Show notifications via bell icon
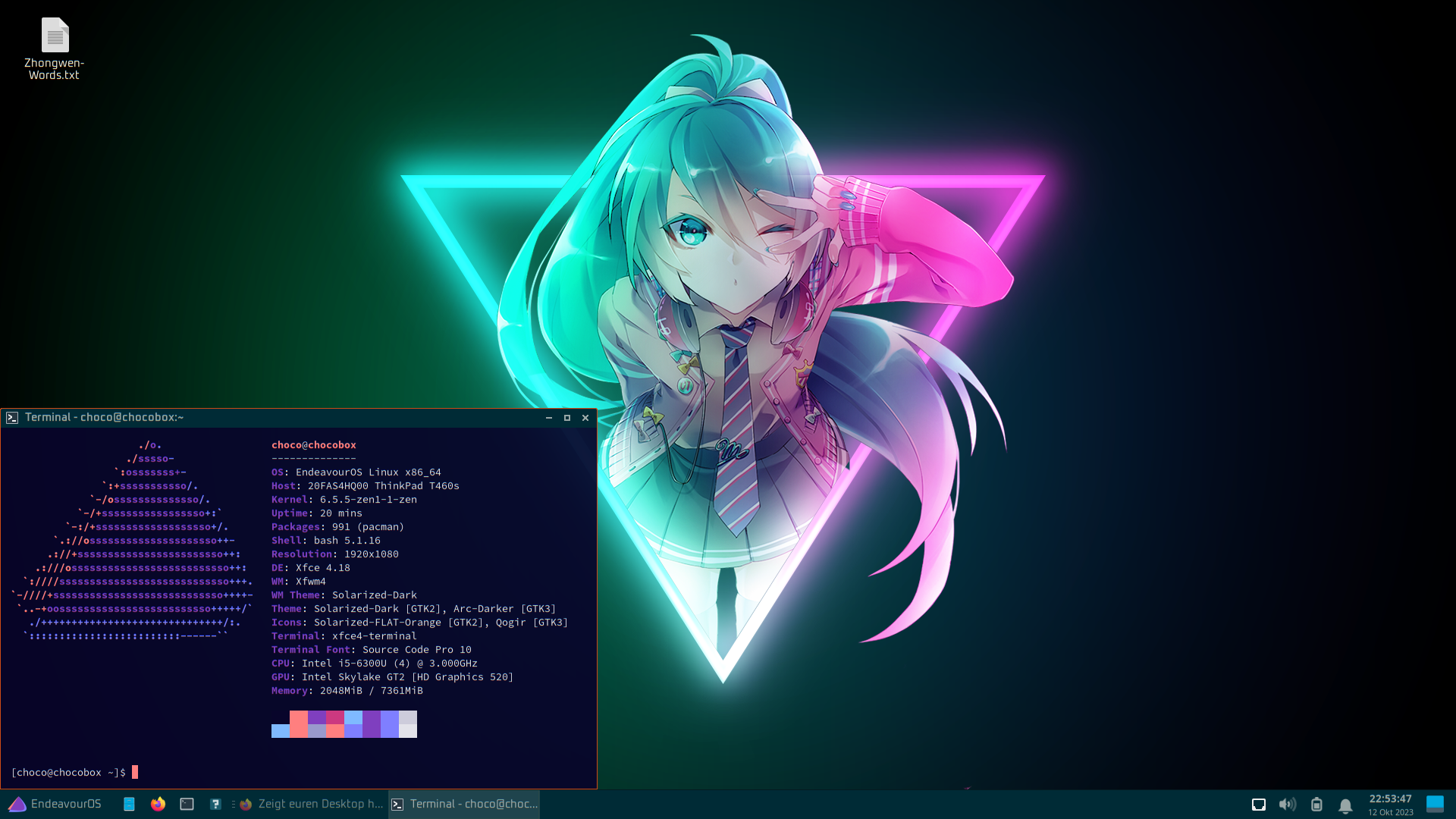 pyautogui.click(x=1345, y=805)
